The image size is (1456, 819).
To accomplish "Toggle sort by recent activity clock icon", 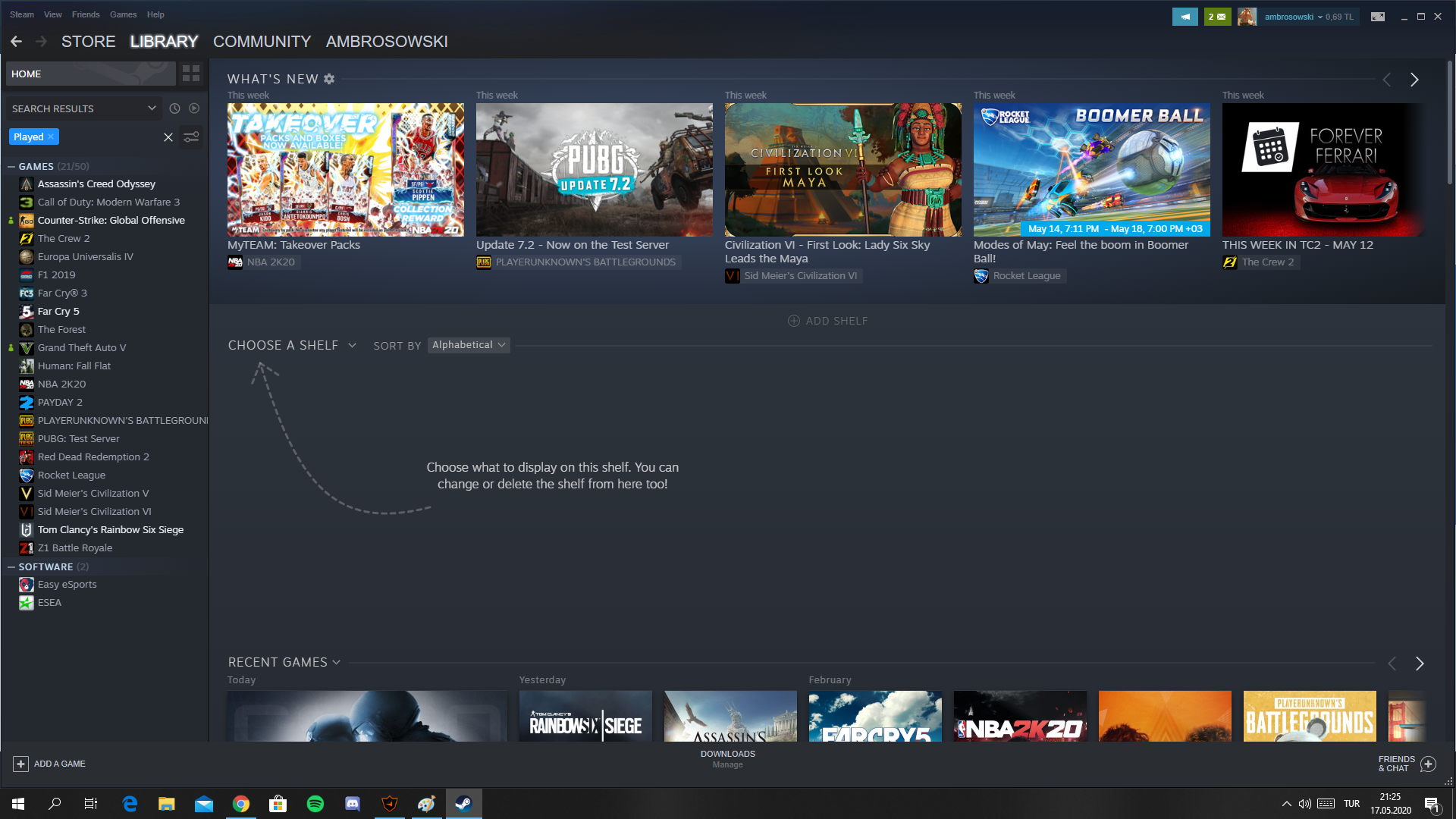I will [174, 108].
